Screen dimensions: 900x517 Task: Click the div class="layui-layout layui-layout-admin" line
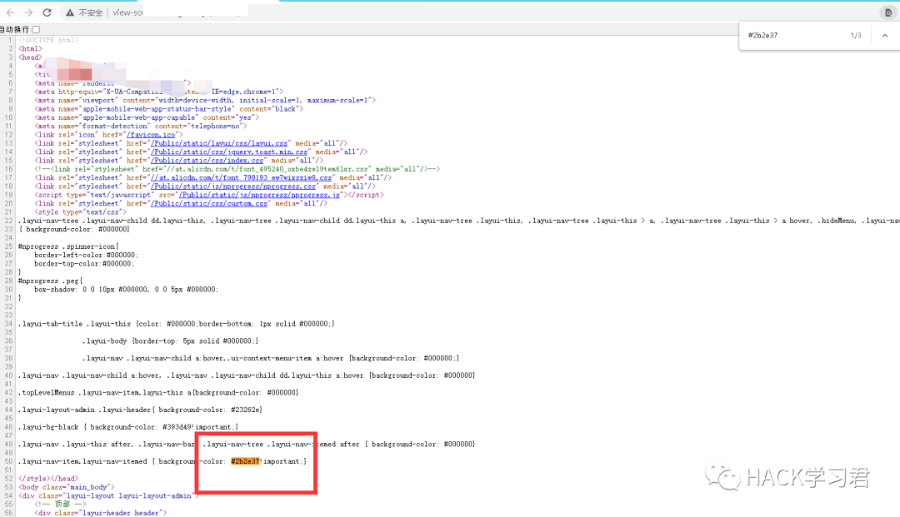pyautogui.click(x=108, y=496)
